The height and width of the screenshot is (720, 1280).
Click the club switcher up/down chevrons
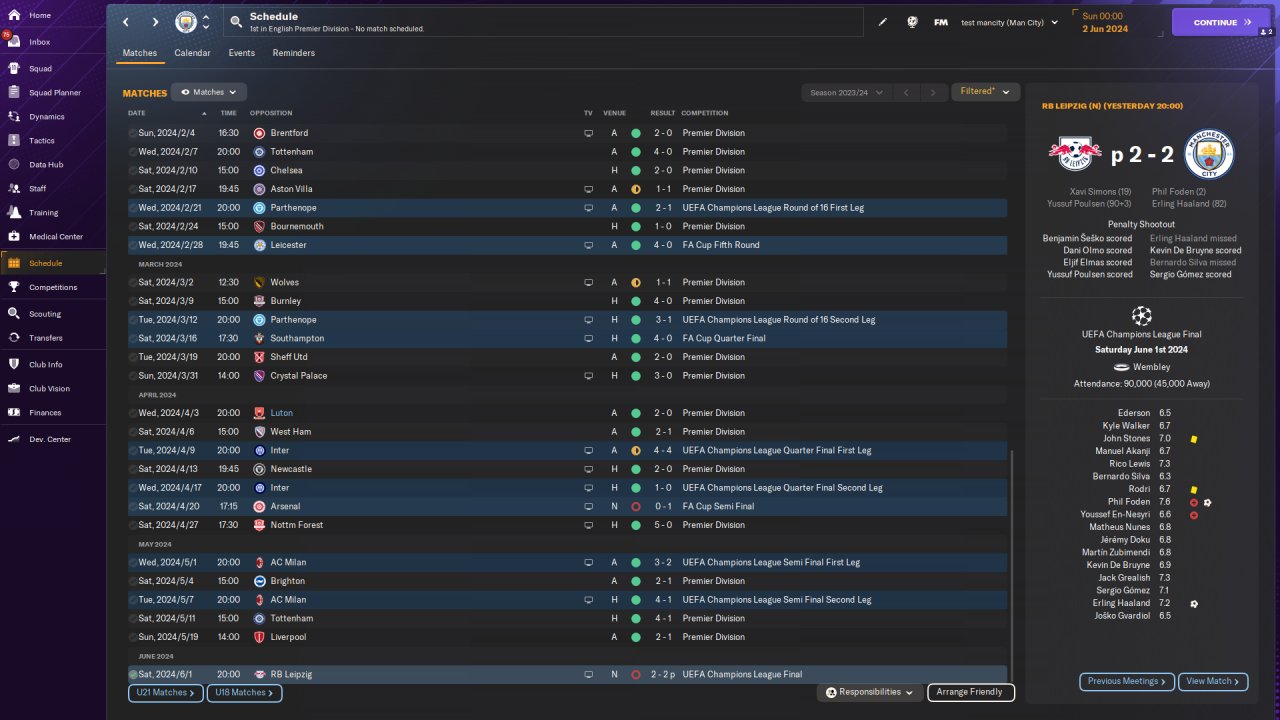[x=206, y=22]
